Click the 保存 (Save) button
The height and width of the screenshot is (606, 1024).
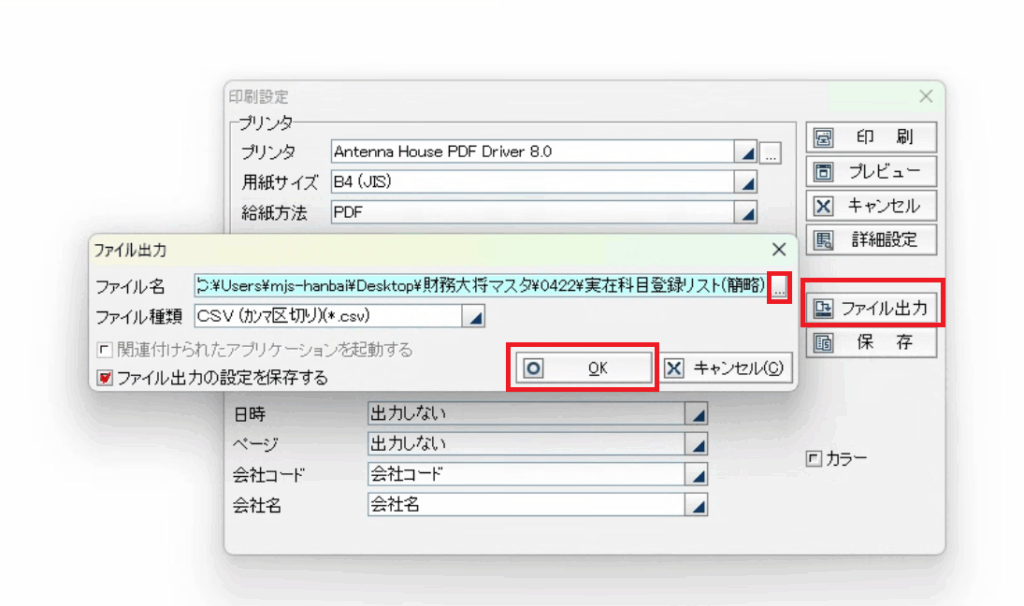(871, 343)
